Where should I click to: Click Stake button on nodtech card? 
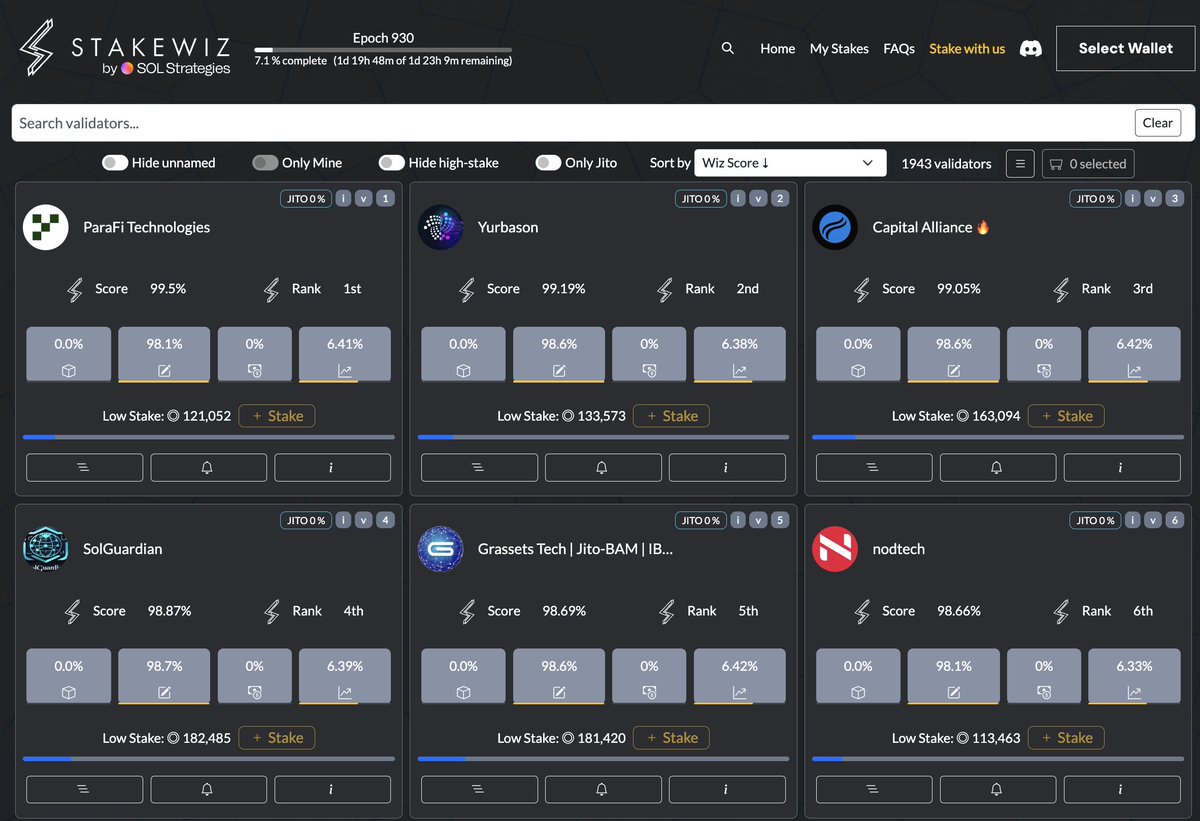pos(1067,738)
